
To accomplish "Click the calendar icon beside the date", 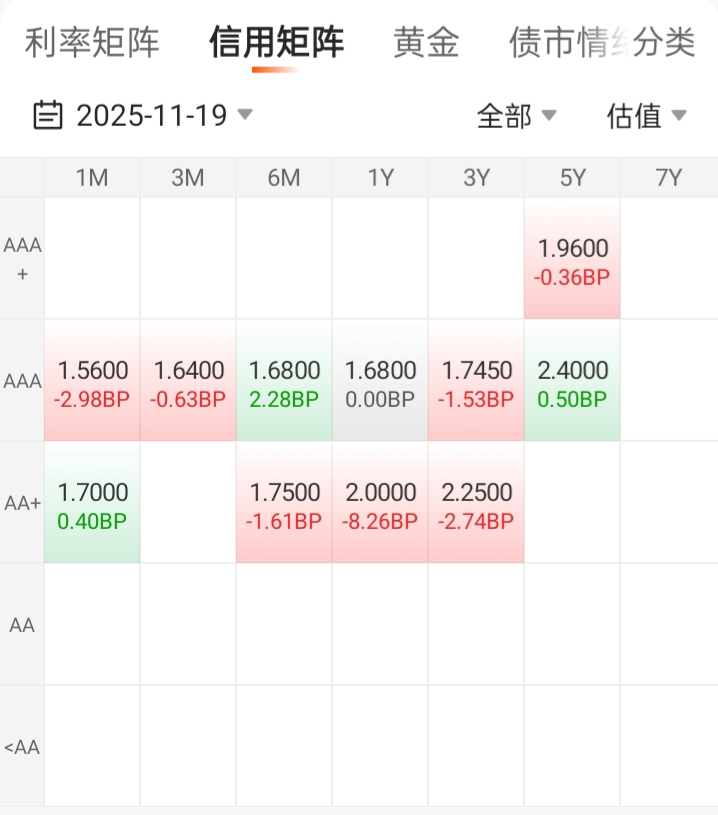I will 47,116.
